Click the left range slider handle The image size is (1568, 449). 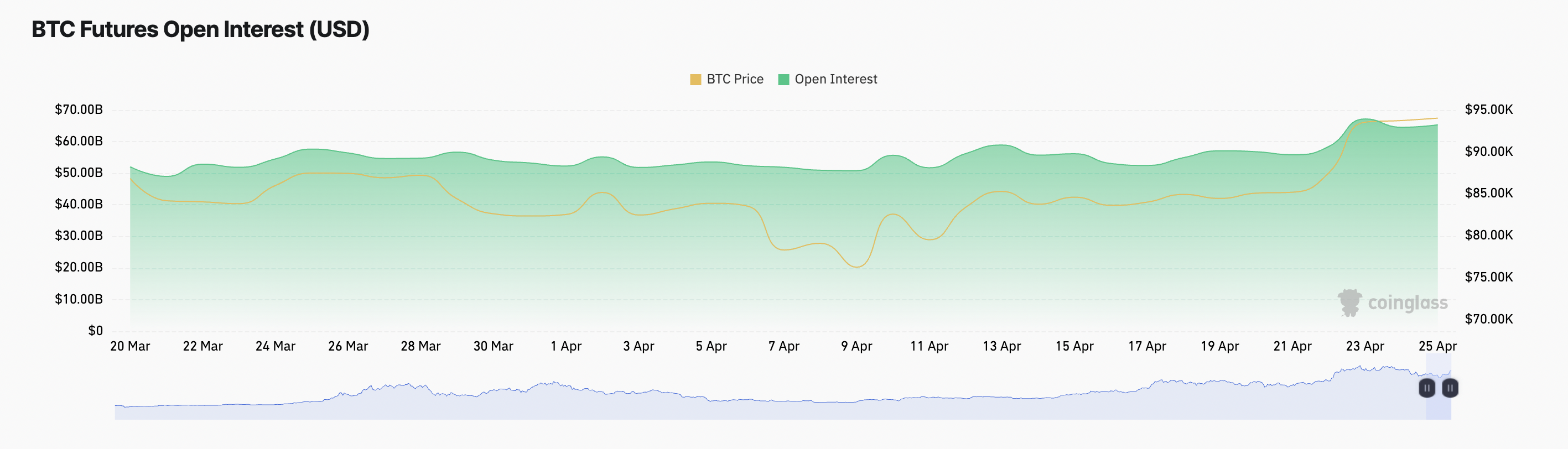(x=1427, y=388)
